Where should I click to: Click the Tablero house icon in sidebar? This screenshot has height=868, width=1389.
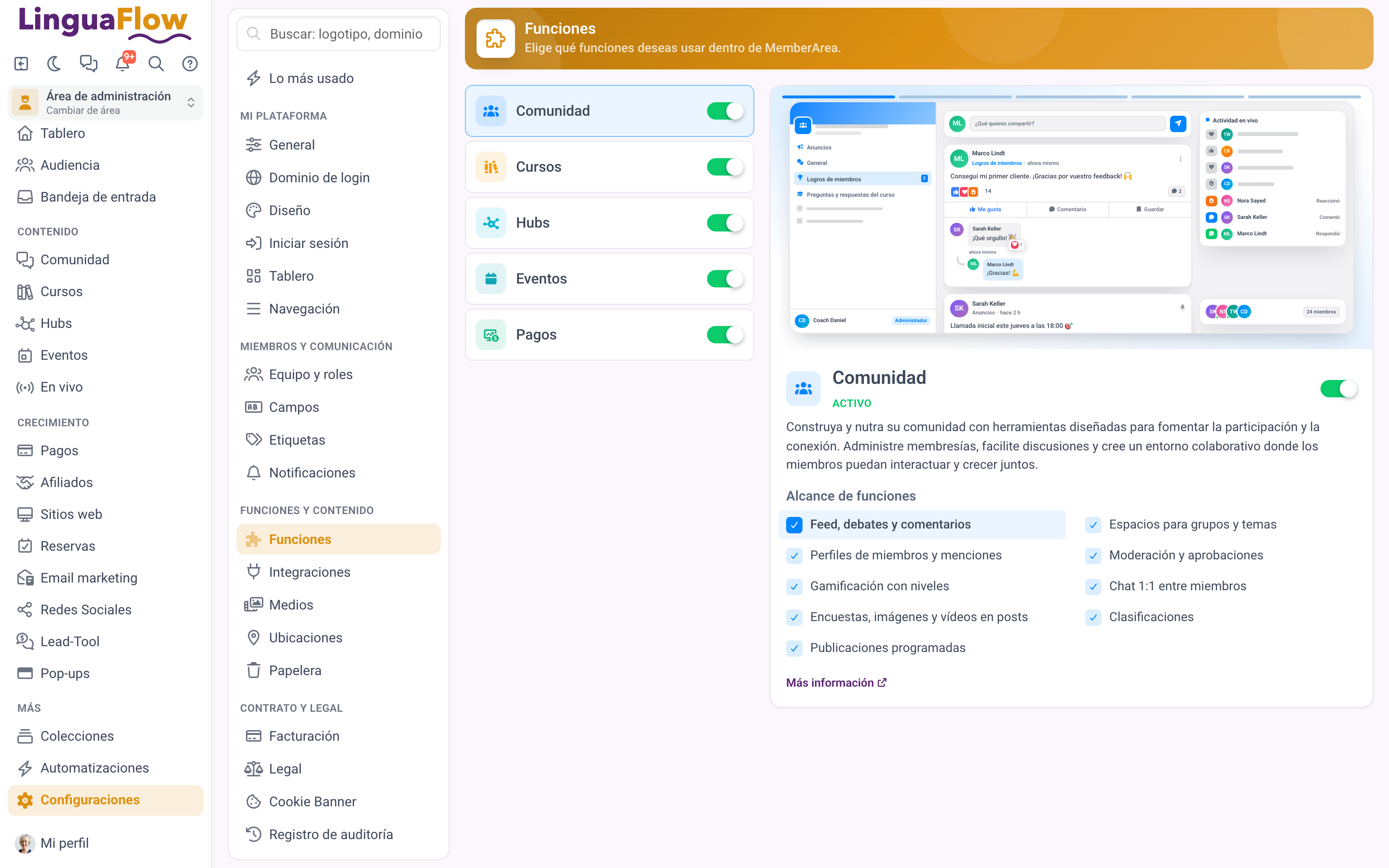pos(25,133)
